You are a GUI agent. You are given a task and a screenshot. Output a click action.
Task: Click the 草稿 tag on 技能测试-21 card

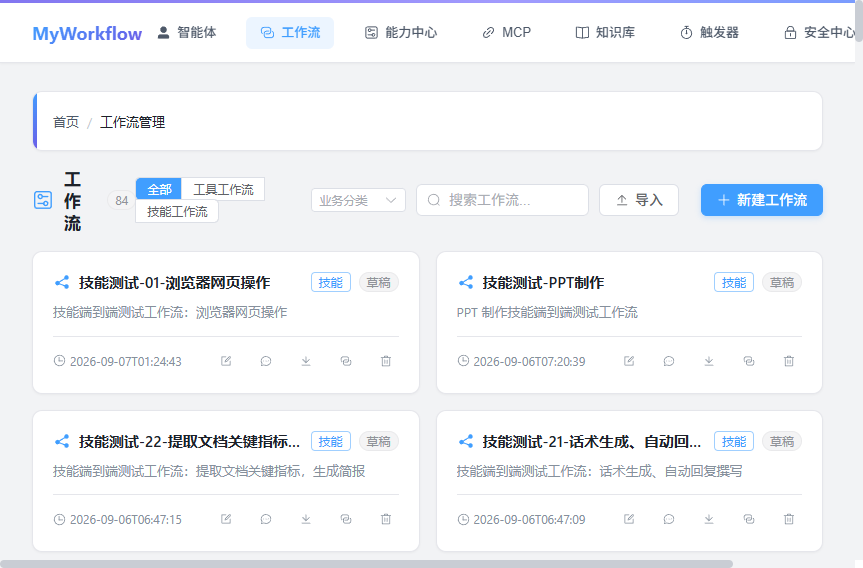coord(782,441)
